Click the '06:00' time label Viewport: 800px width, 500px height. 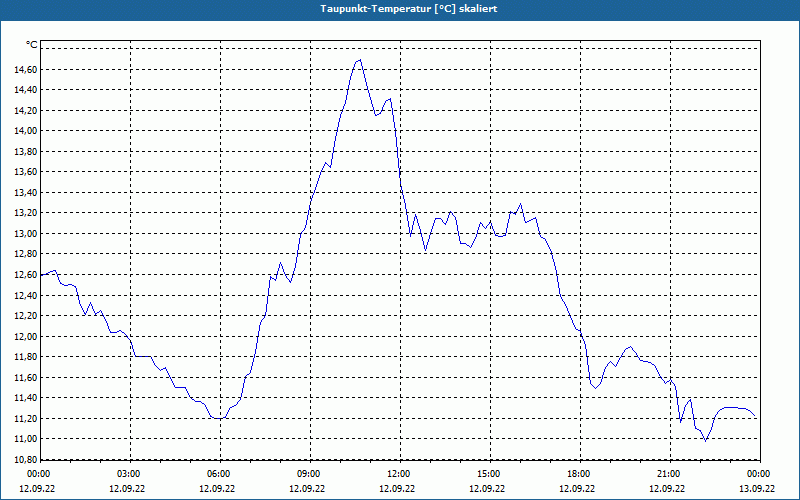(x=219, y=474)
